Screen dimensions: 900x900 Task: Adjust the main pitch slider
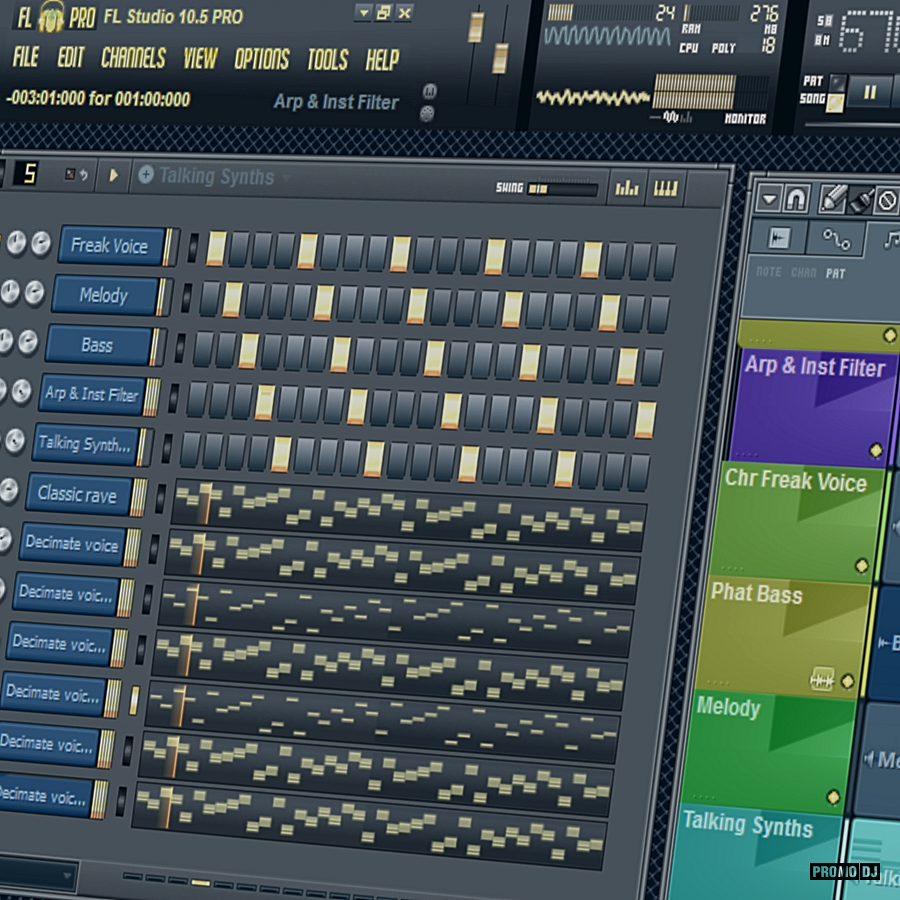500,58
